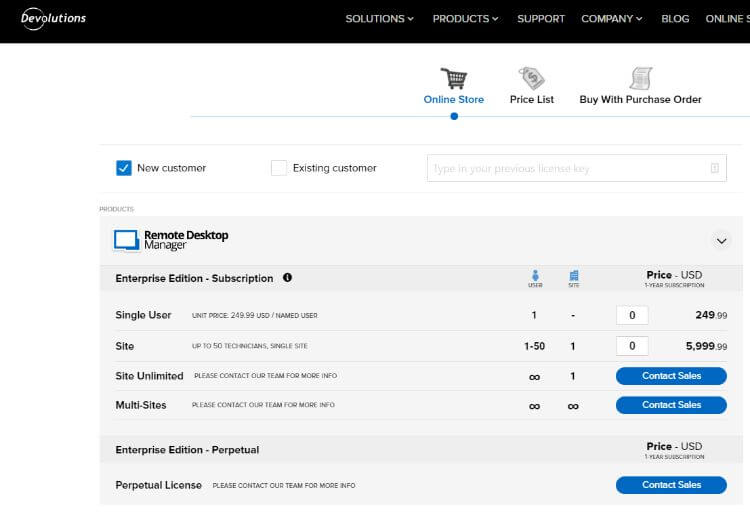Image resolution: width=750 pixels, height=513 pixels.
Task: Click the Remote Desktop Manager monitor icon
Action: point(126,240)
